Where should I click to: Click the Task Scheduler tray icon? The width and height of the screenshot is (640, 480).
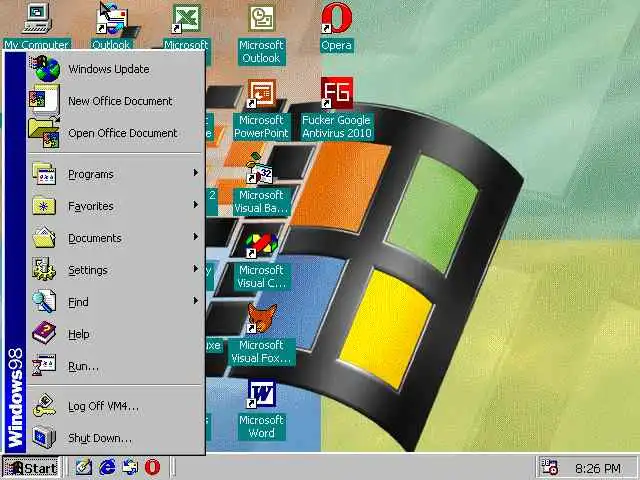pos(549,468)
